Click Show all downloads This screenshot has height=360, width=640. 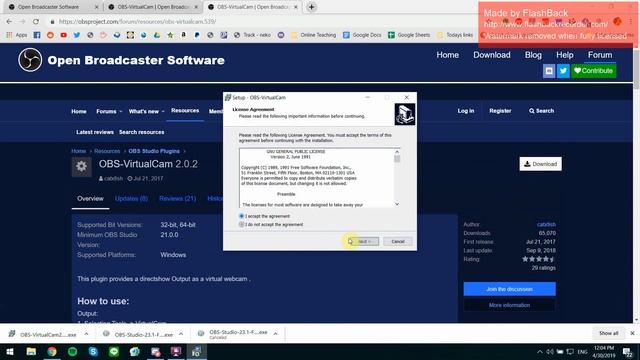[x=608, y=333]
